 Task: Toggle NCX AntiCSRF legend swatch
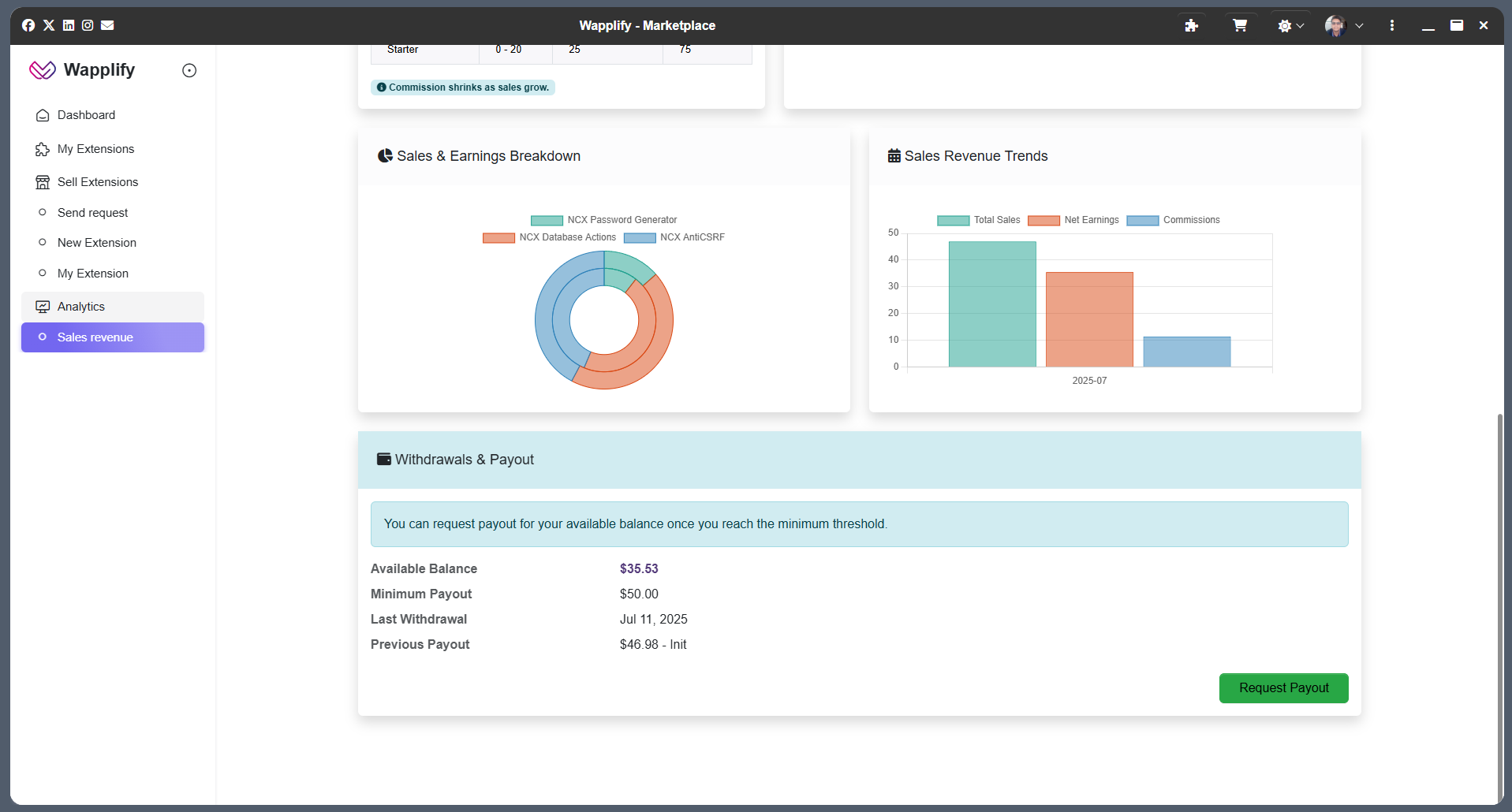coord(640,237)
